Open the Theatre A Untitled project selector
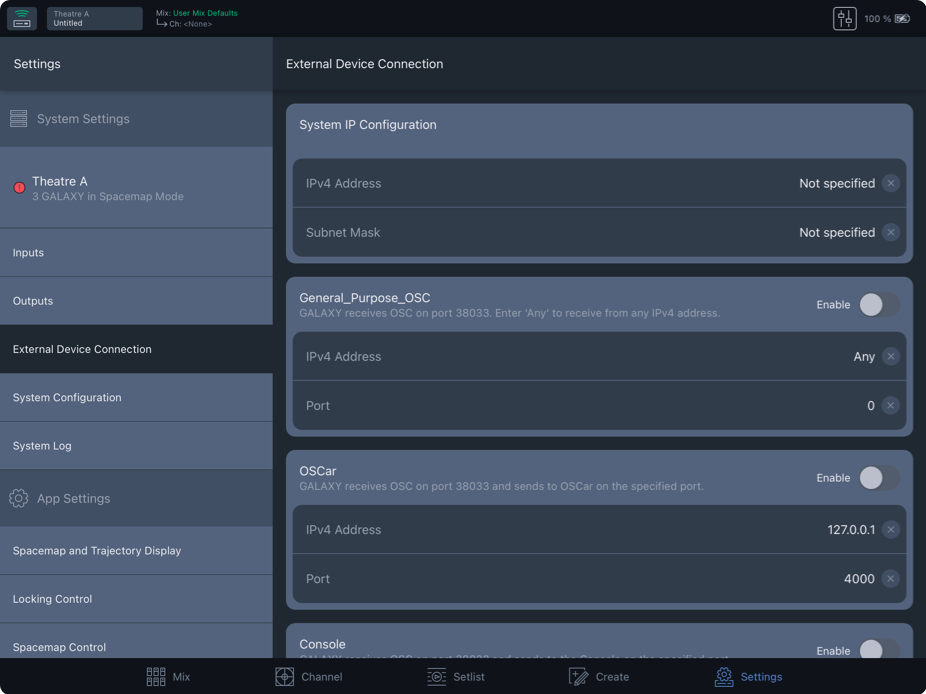Image resolution: width=926 pixels, height=694 pixels. coord(94,18)
